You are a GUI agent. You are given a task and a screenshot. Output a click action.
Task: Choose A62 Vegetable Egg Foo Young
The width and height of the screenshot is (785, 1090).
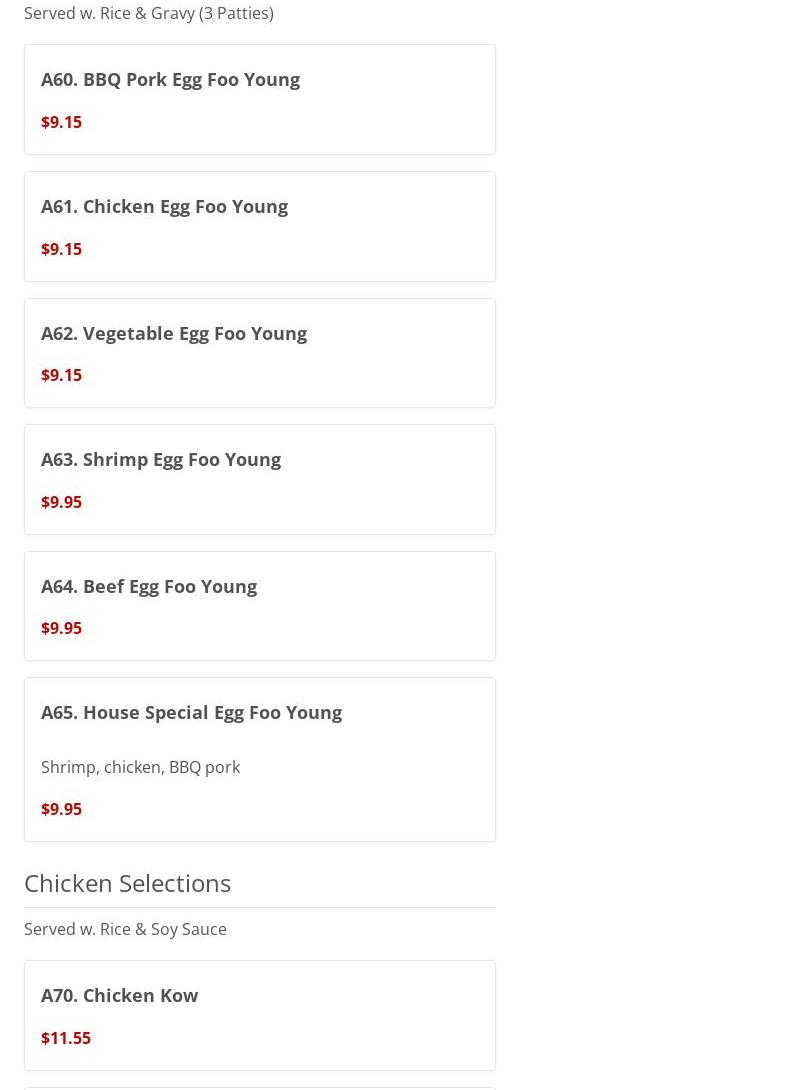click(x=173, y=333)
